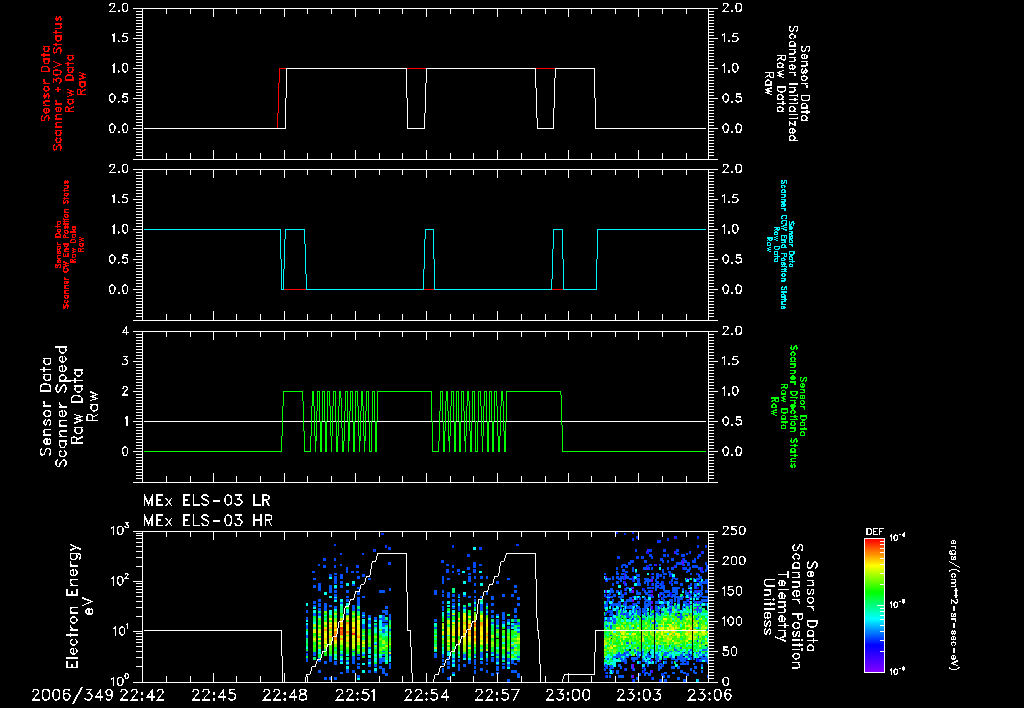The height and width of the screenshot is (708, 1024).
Task: Click the 22:57 time axis label
Action: tap(498, 695)
